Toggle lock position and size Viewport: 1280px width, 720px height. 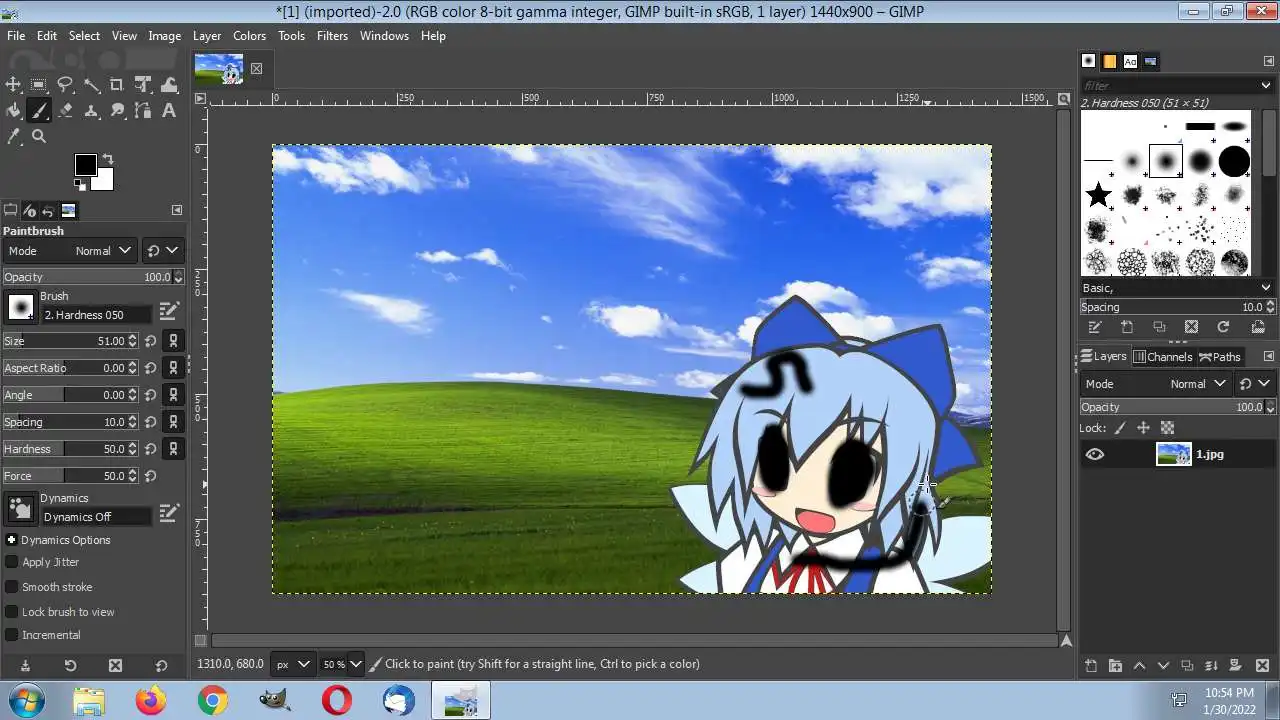click(1144, 428)
